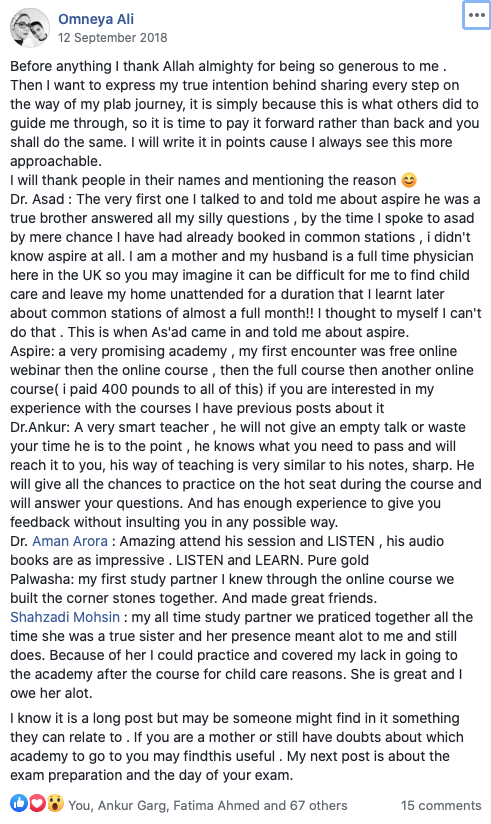Click Omneya Ali's profile picture
The width and height of the screenshot is (491, 824).
point(29,27)
